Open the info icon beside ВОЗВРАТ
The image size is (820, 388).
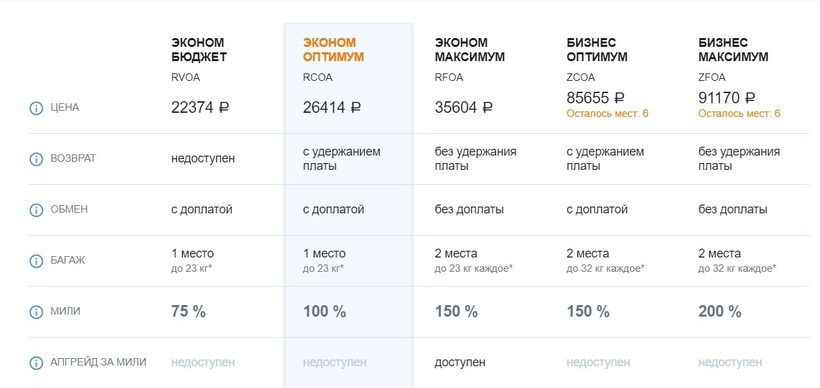coord(36,159)
